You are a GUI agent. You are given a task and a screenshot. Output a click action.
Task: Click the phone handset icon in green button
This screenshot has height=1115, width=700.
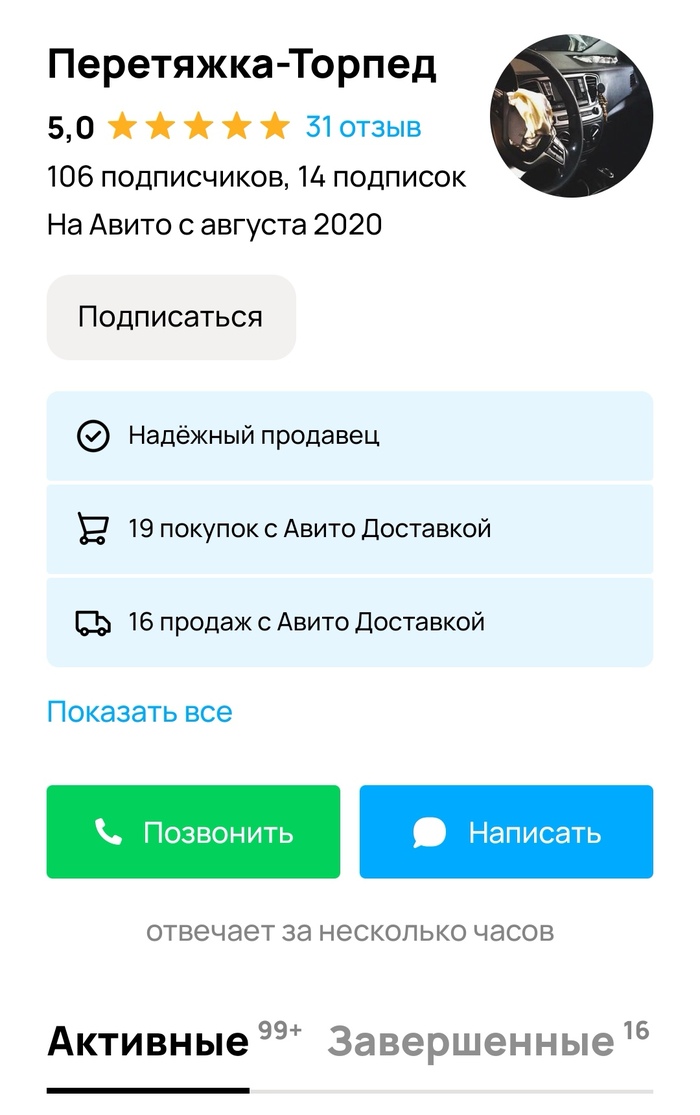pyautogui.click(x=108, y=831)
